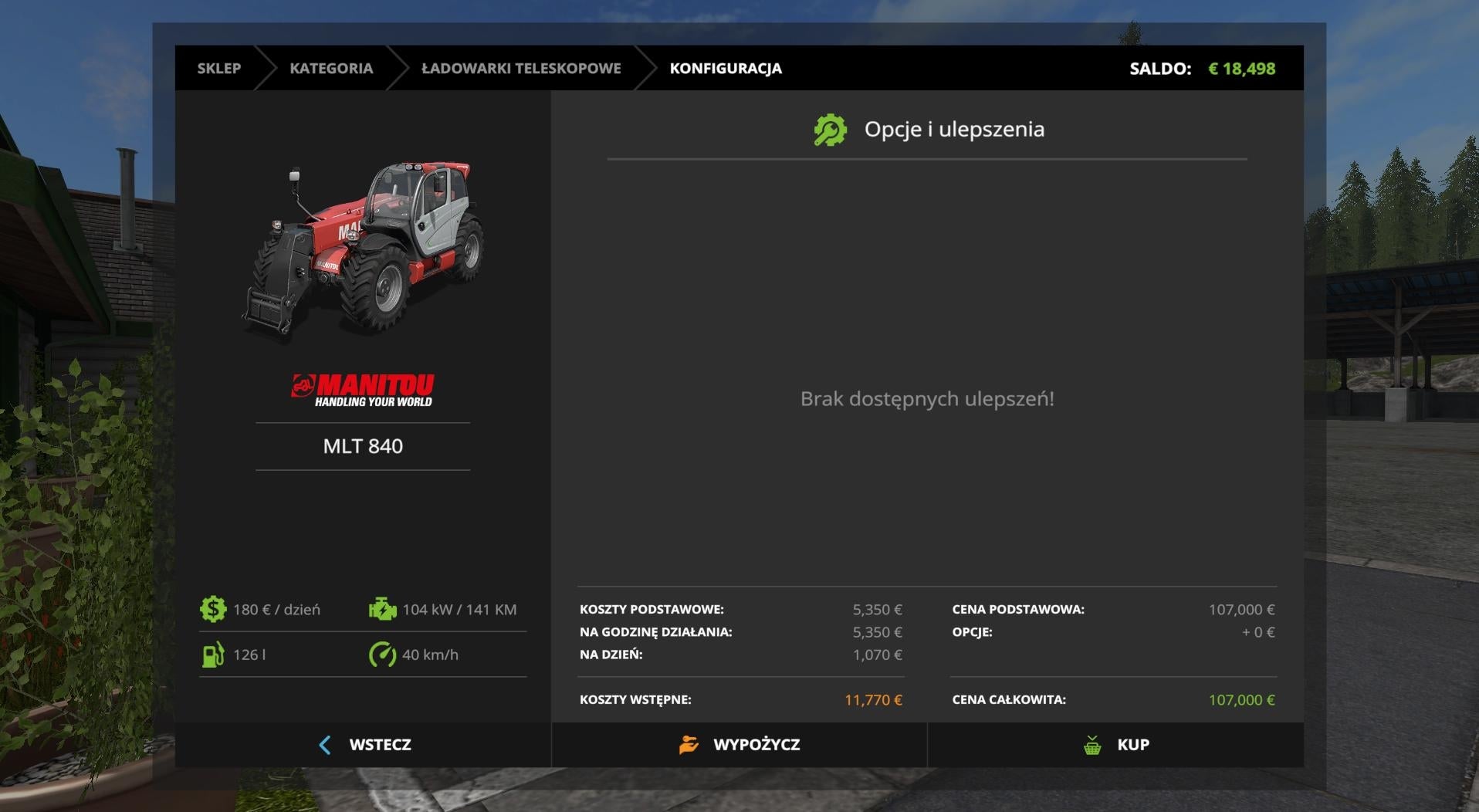
Task: Click the KONFIGURACJA breadcrumb
Action: coord(726,68)
